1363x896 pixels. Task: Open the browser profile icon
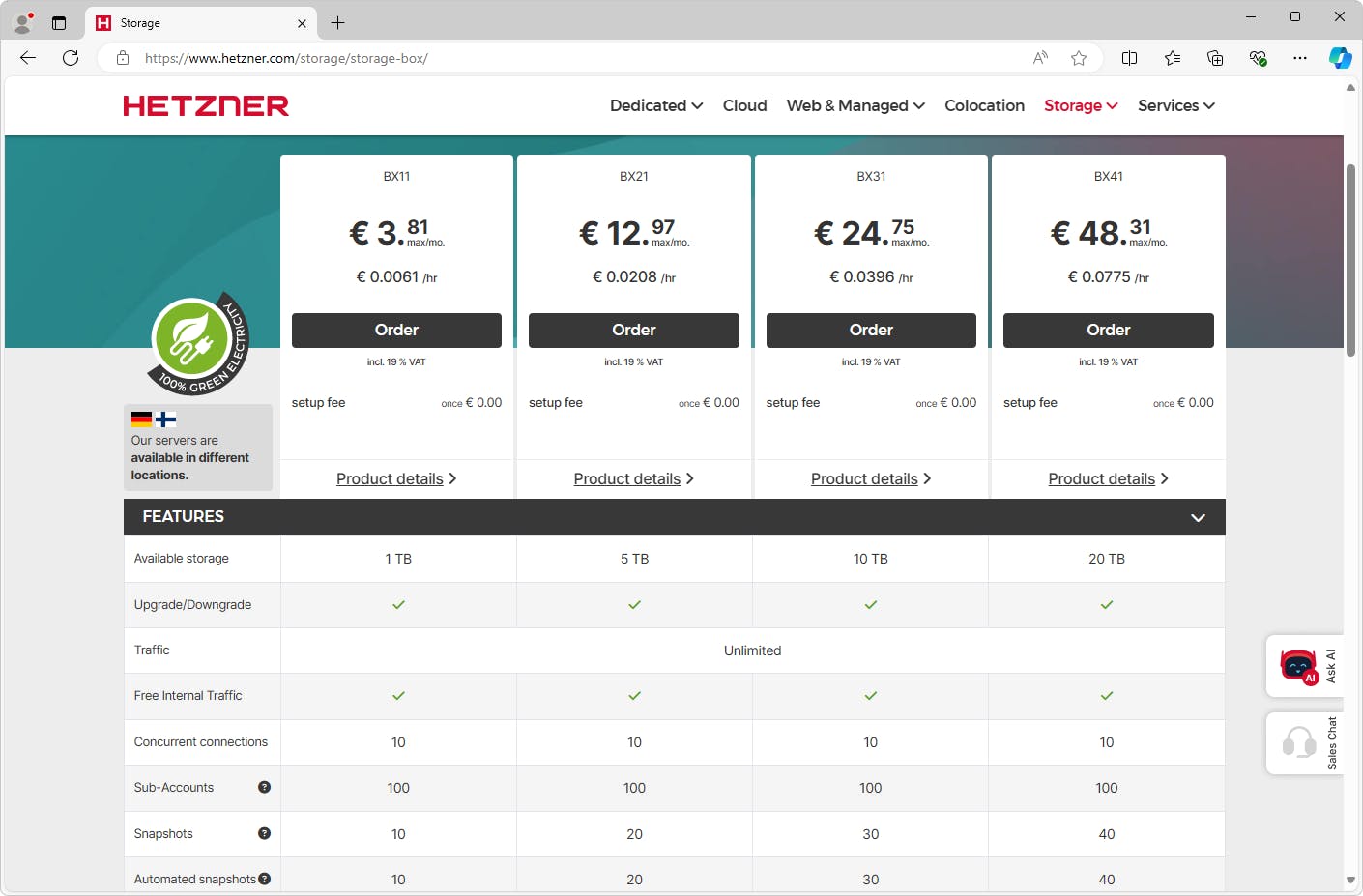click(23, 22)
